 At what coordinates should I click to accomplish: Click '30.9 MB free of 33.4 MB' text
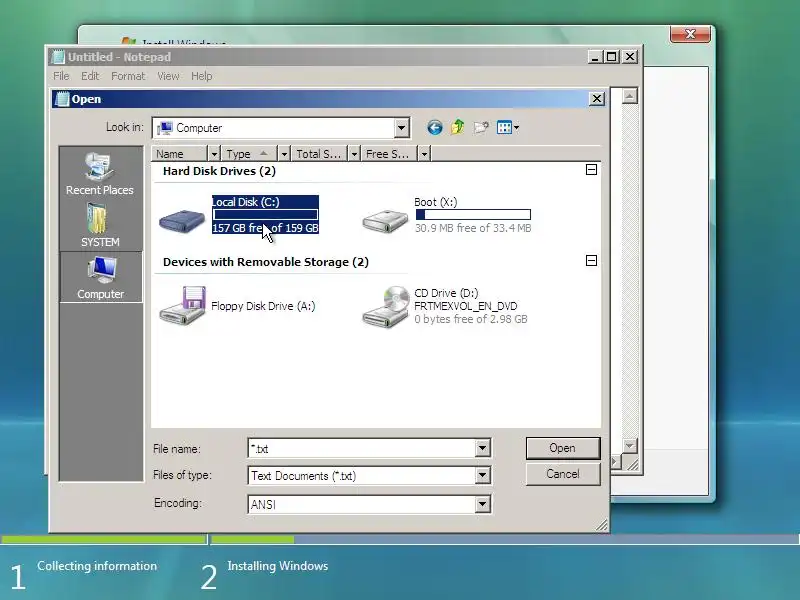(473, 228)
